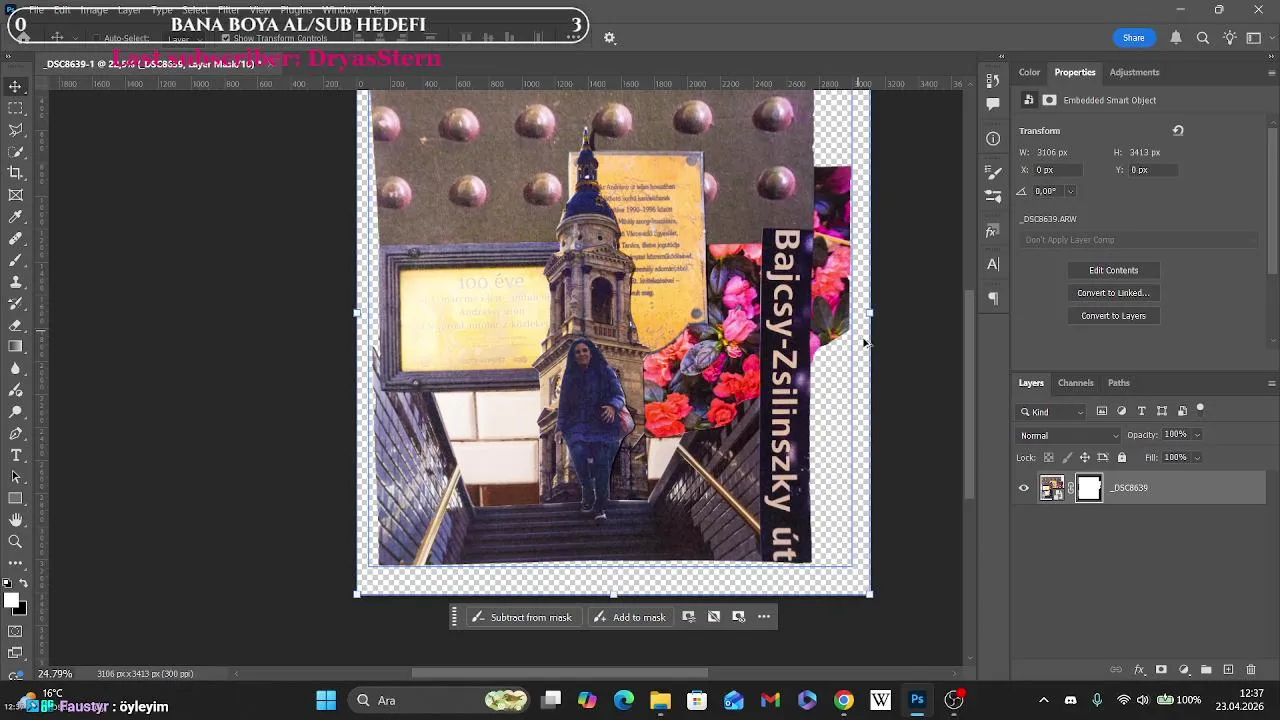Click the create new layer icon
Image resolution: width=1280 pixels, height=720 pixels.
pyautogui.click(x=1228, y=670)
